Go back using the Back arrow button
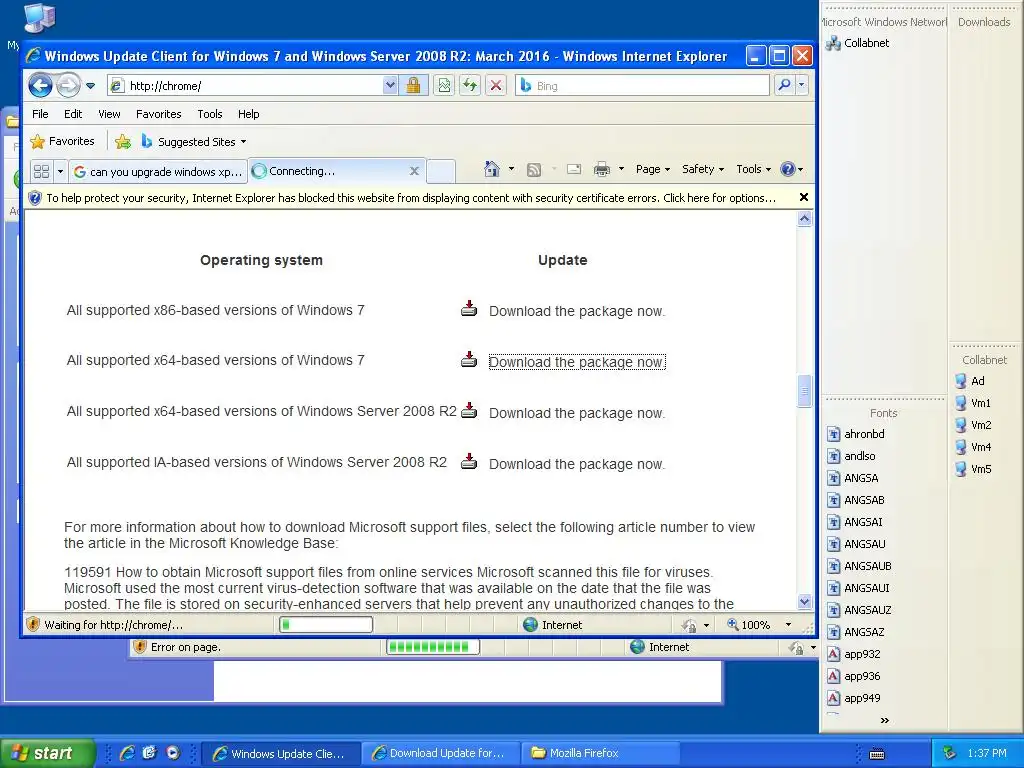Screen dimensions: 1024x768 tap(40, 85)
